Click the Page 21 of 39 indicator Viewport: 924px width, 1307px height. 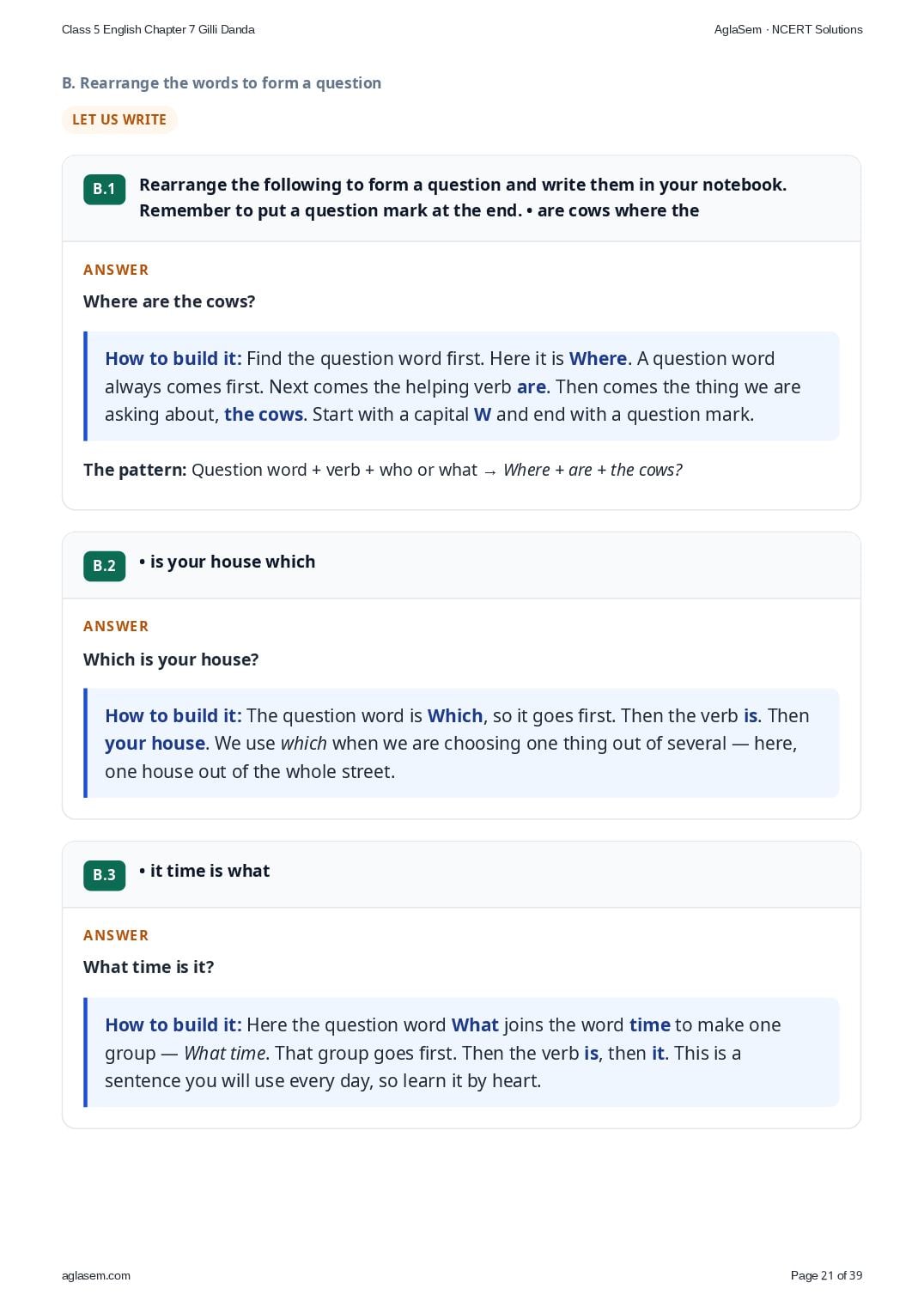coord(826,1275)
